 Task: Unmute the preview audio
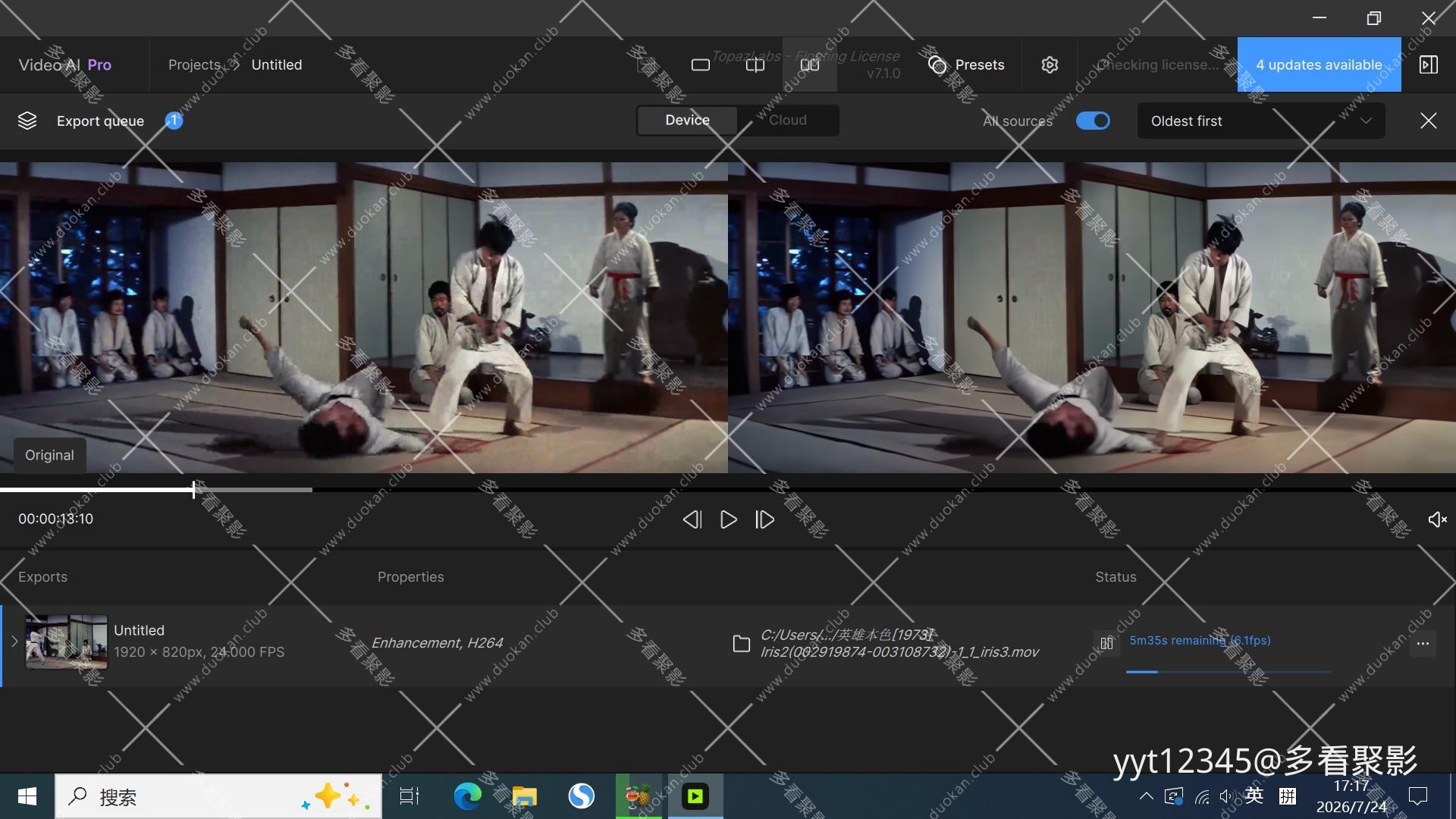(x=1437, y=519)
